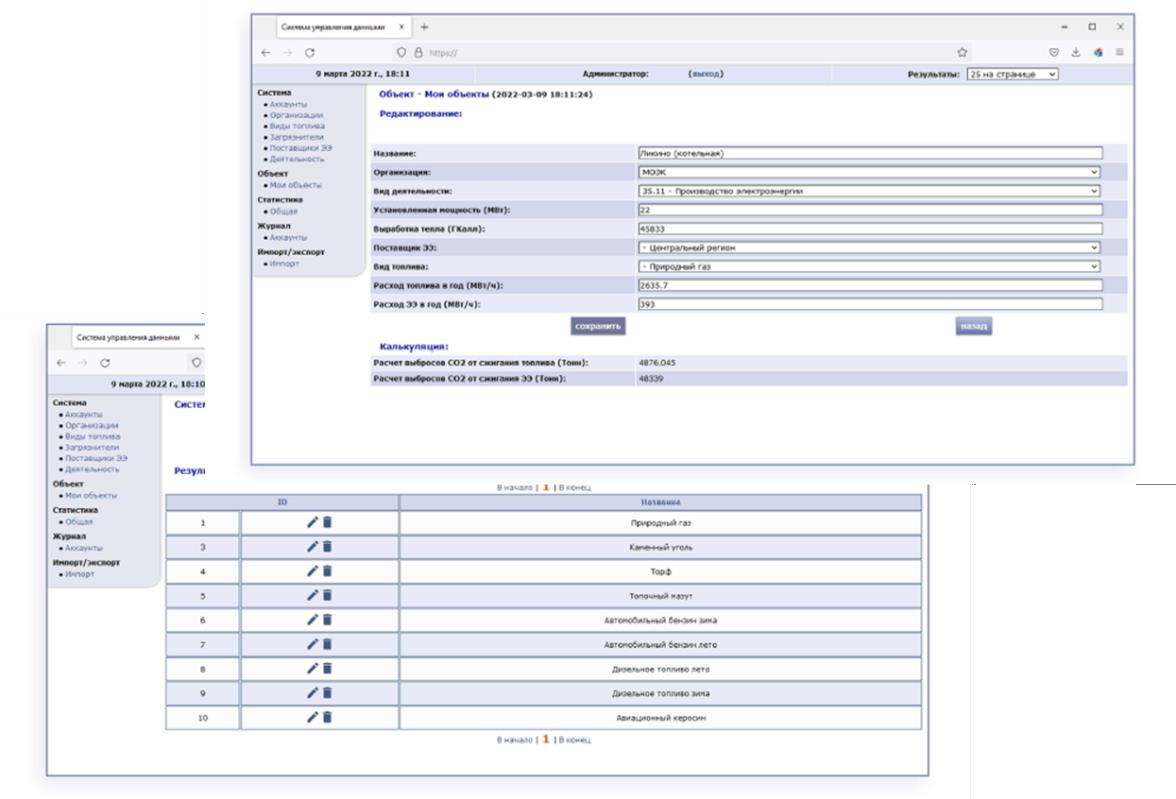1176x799 pixels.
Task: Delete the Природный газ row with trash icon
Action: [x=327, y=522]
